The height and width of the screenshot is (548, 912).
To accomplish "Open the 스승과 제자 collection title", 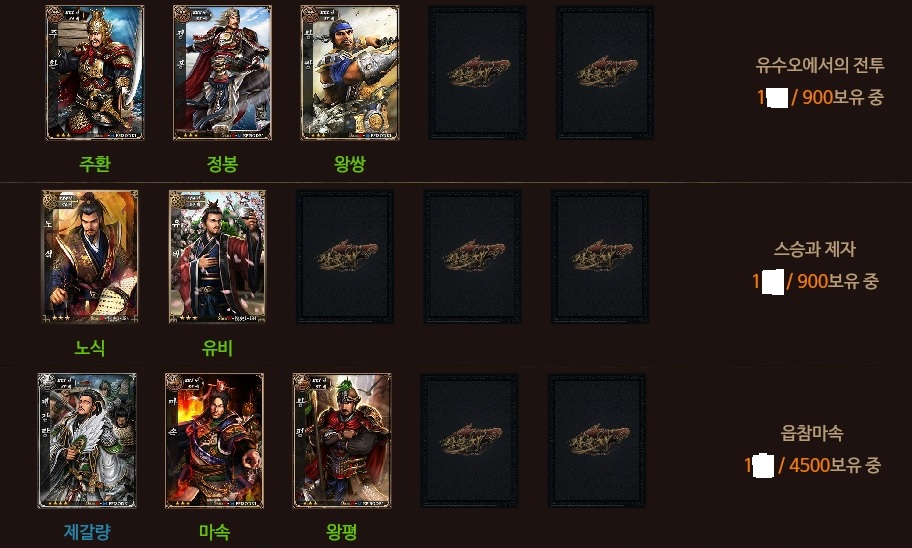I will click(814, 249).
